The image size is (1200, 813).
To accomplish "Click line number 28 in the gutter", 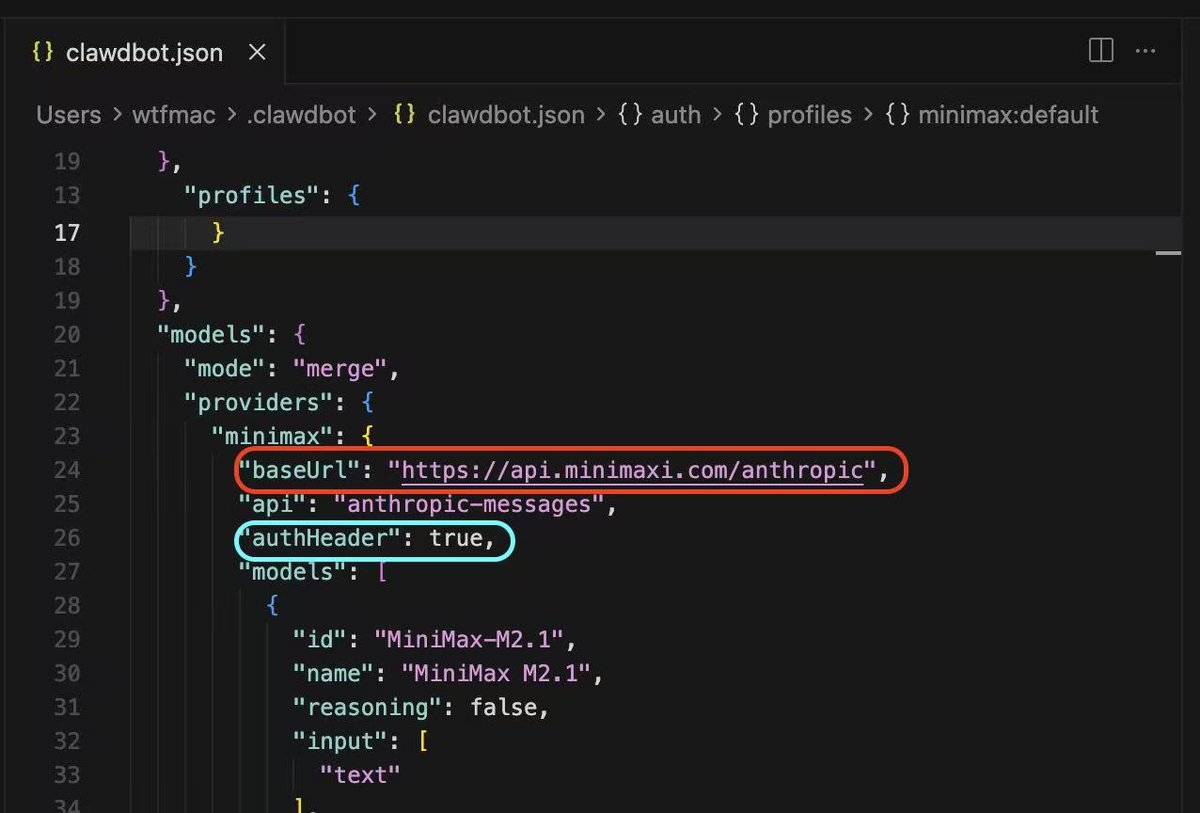I will point(66,606).
